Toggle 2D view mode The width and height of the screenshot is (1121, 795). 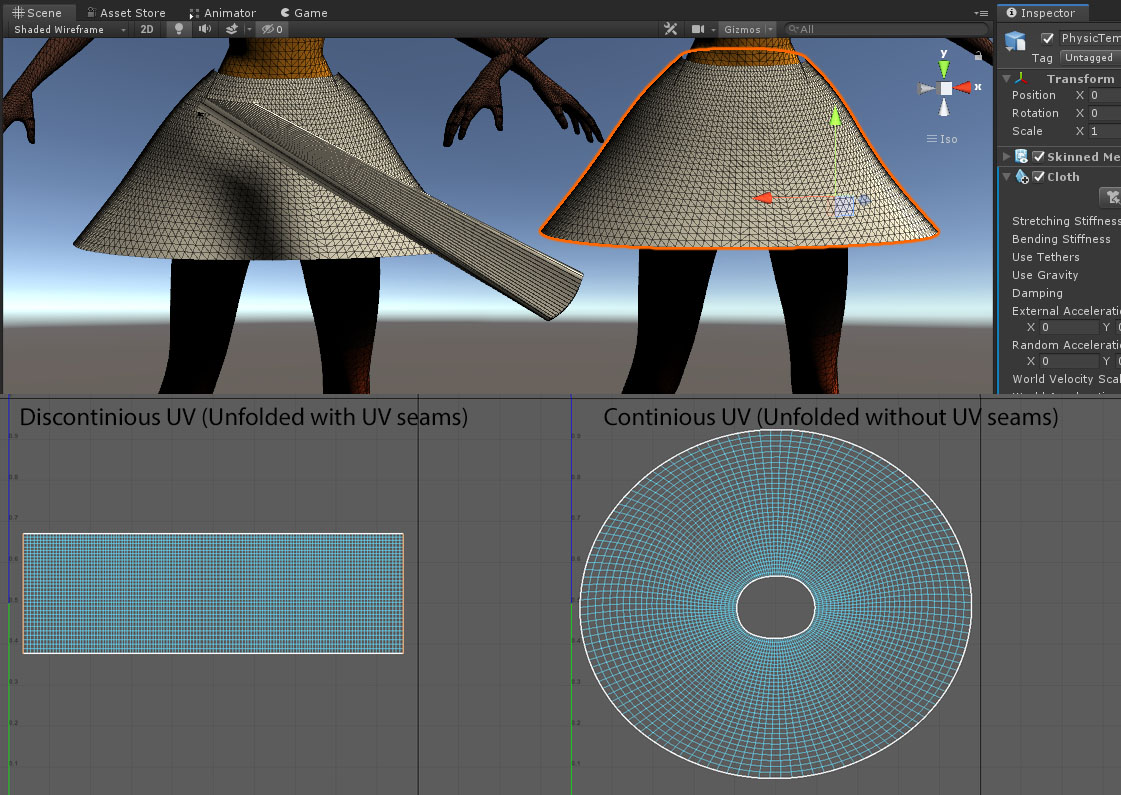146,29
